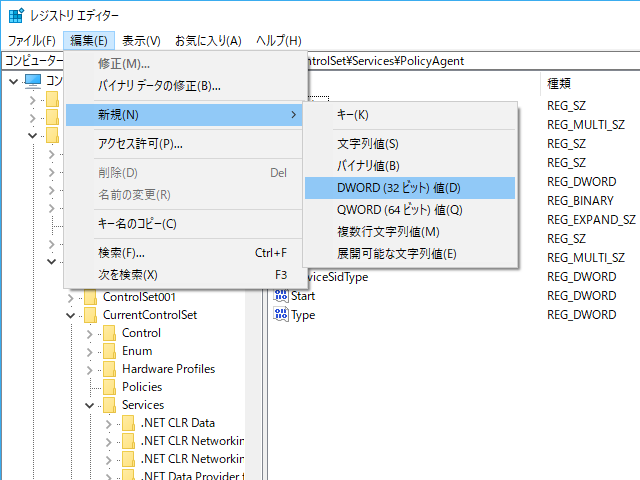The width and height of the screenshot is (640, 480).
Task: Choose QWORD (64 ビット) 値(Q) from submenu
Action: [410, 210]
